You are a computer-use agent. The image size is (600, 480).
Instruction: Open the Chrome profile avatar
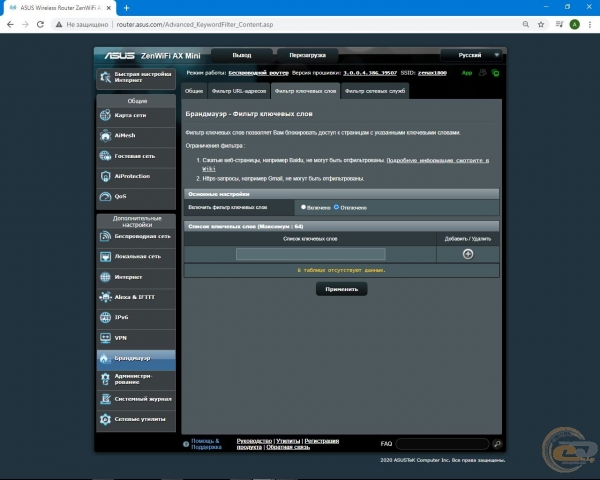pyautogui.click(x=574, y=24)
